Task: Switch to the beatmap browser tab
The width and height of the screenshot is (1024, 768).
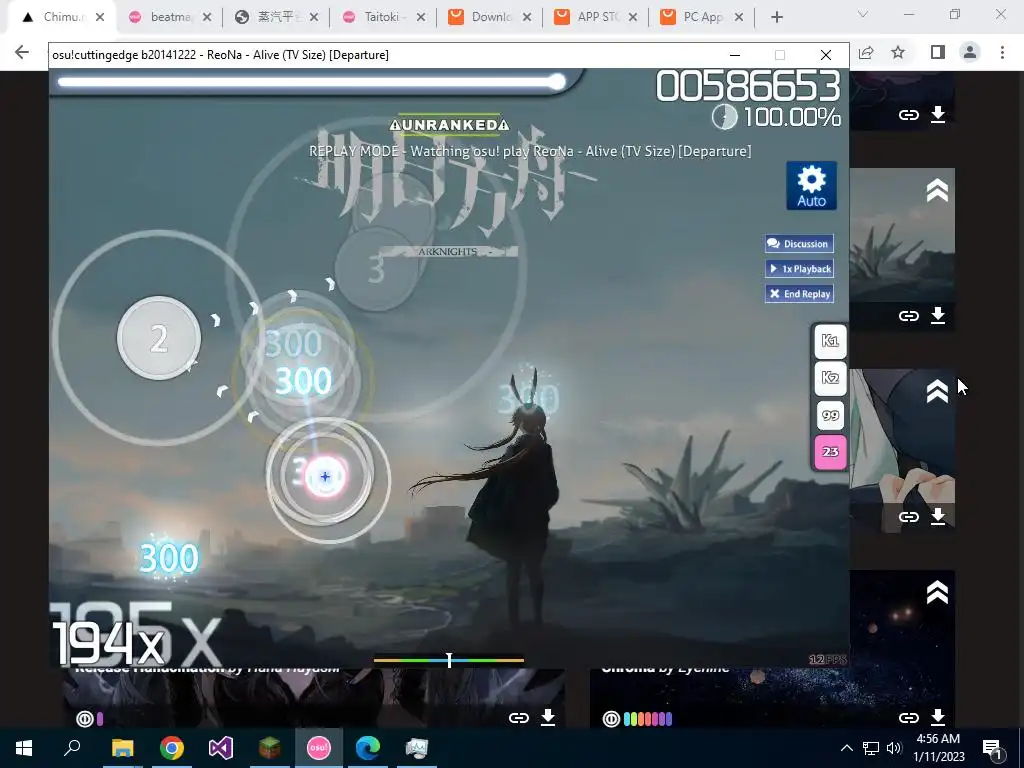Action: coord(171,17)
